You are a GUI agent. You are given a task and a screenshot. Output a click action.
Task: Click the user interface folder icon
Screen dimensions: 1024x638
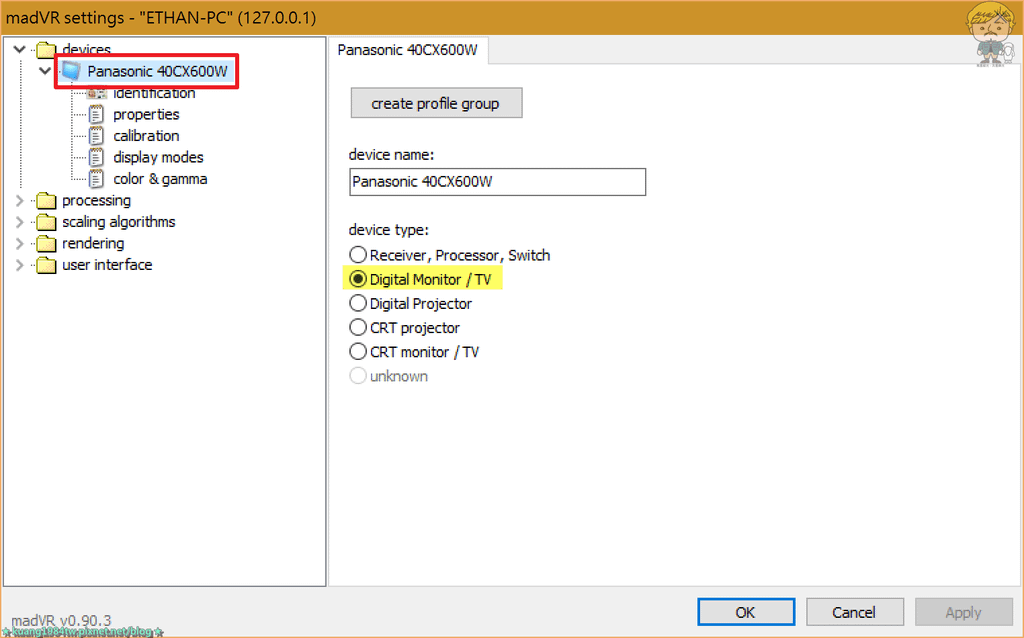click(46, 265)
